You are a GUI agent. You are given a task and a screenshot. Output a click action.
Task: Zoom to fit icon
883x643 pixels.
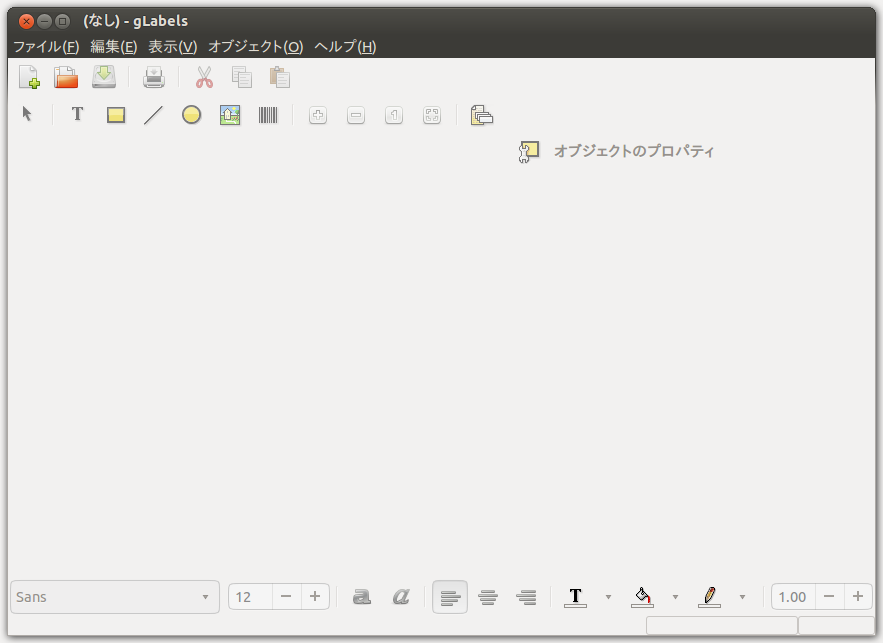(432, 115)
